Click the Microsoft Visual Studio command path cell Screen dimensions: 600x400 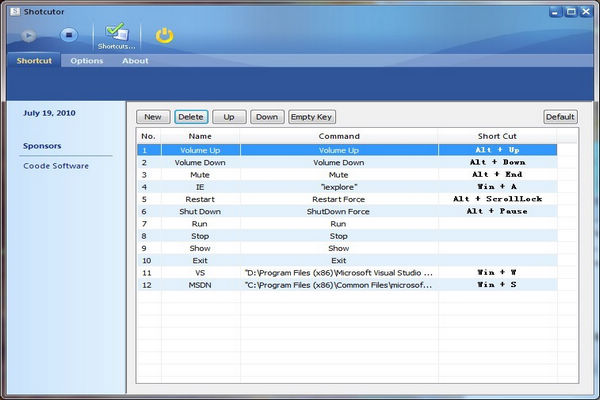(339, 273)
